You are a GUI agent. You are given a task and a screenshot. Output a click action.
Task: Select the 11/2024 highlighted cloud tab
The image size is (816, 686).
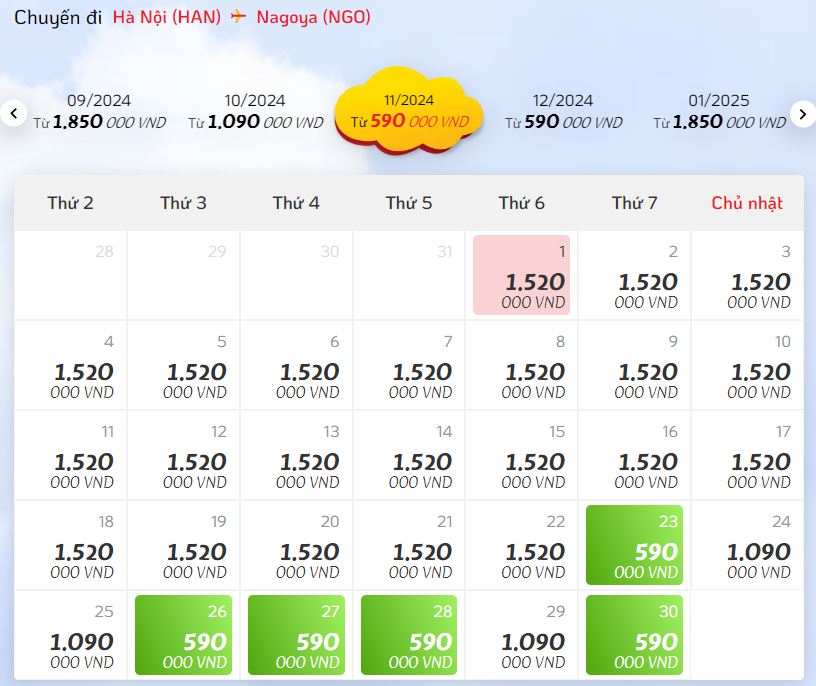pos(410,111)
